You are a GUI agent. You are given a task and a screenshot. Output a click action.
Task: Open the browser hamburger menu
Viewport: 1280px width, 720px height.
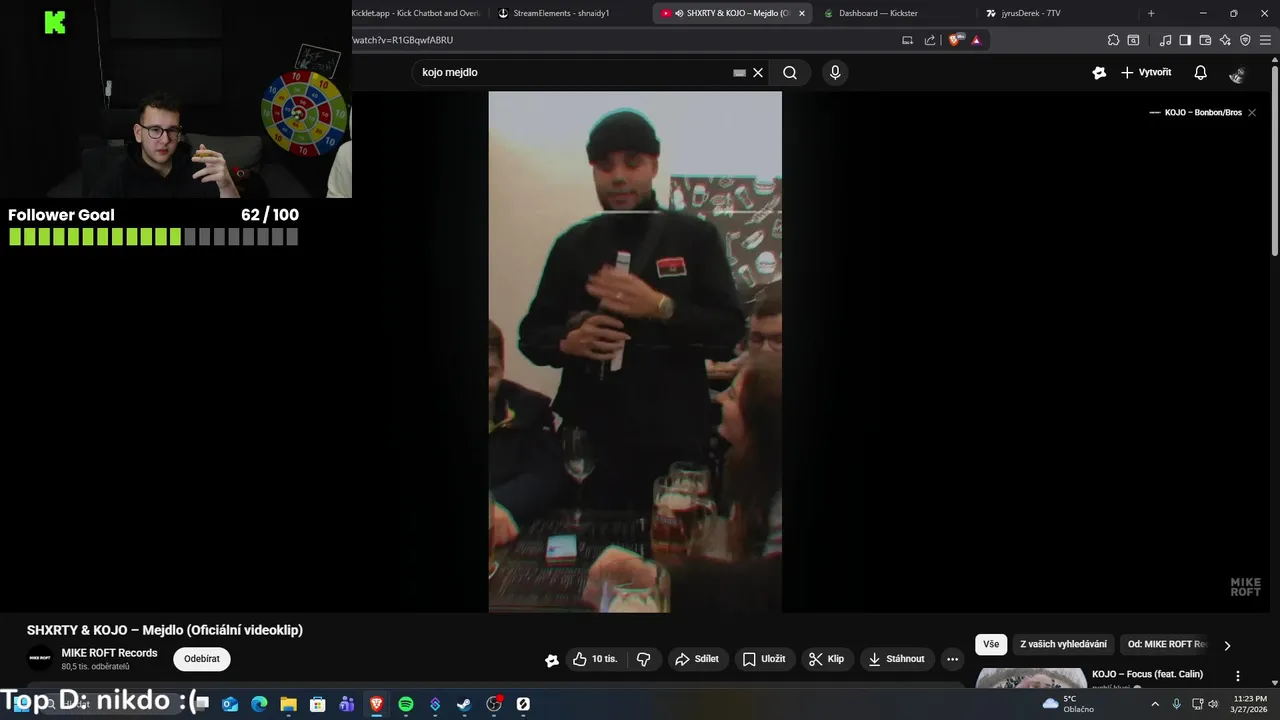[x=1265, y=40]
